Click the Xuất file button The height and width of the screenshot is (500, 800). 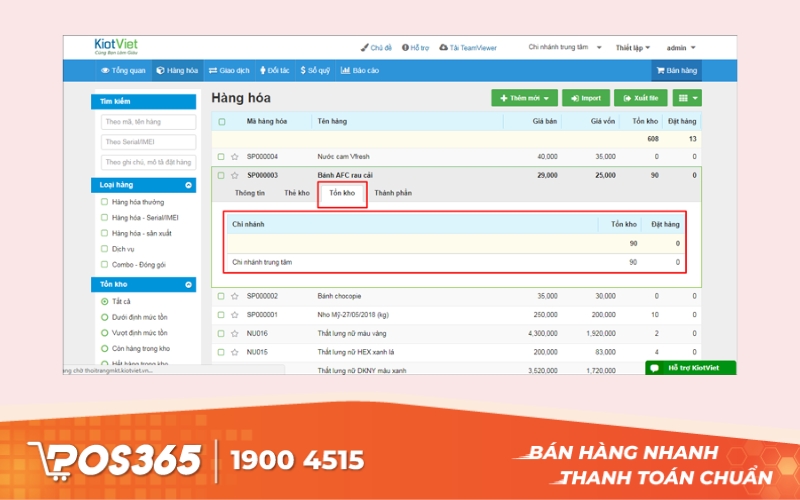(x=641, y=98)
